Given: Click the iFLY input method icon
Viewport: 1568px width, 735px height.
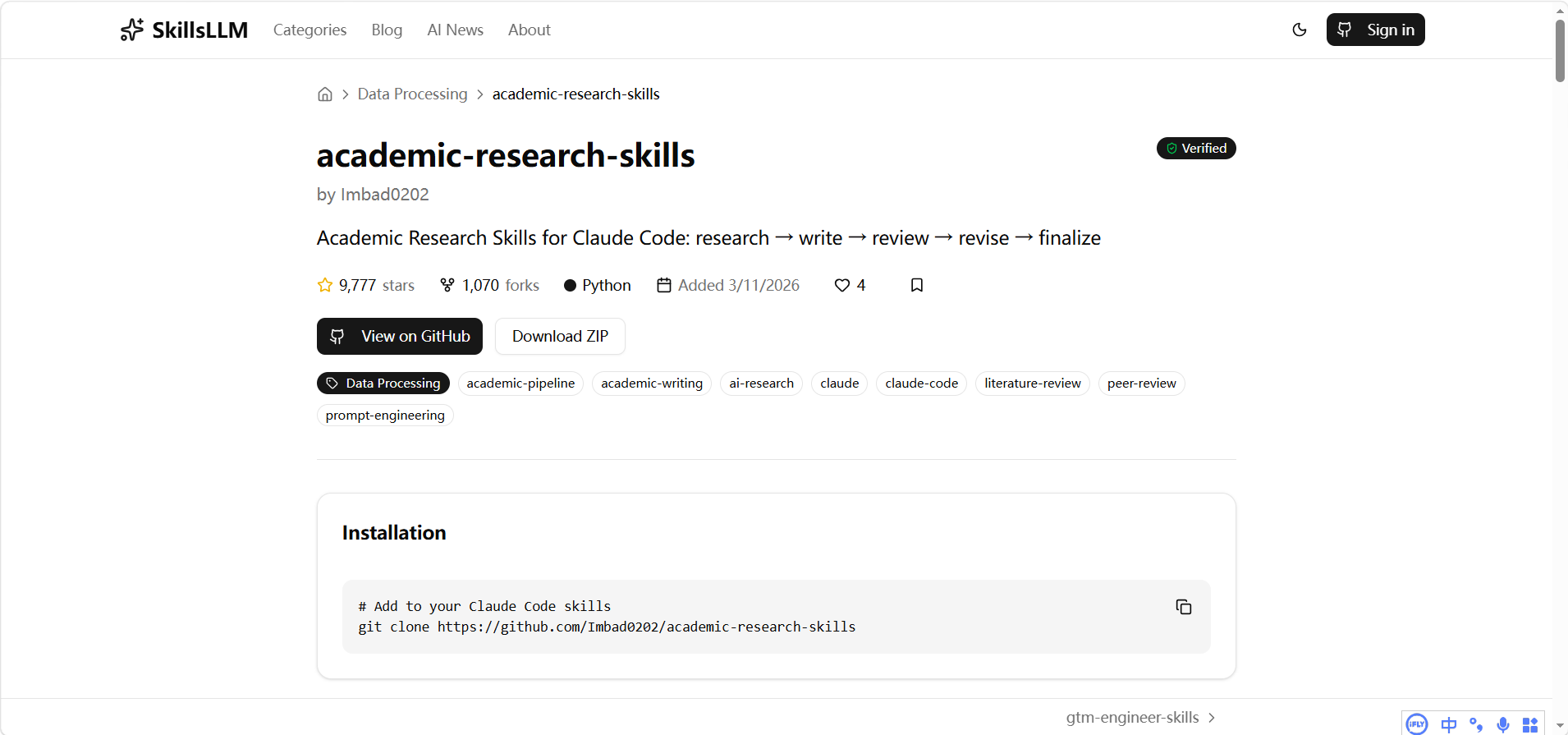Looking at the screenshot, I should (1417, 724).
